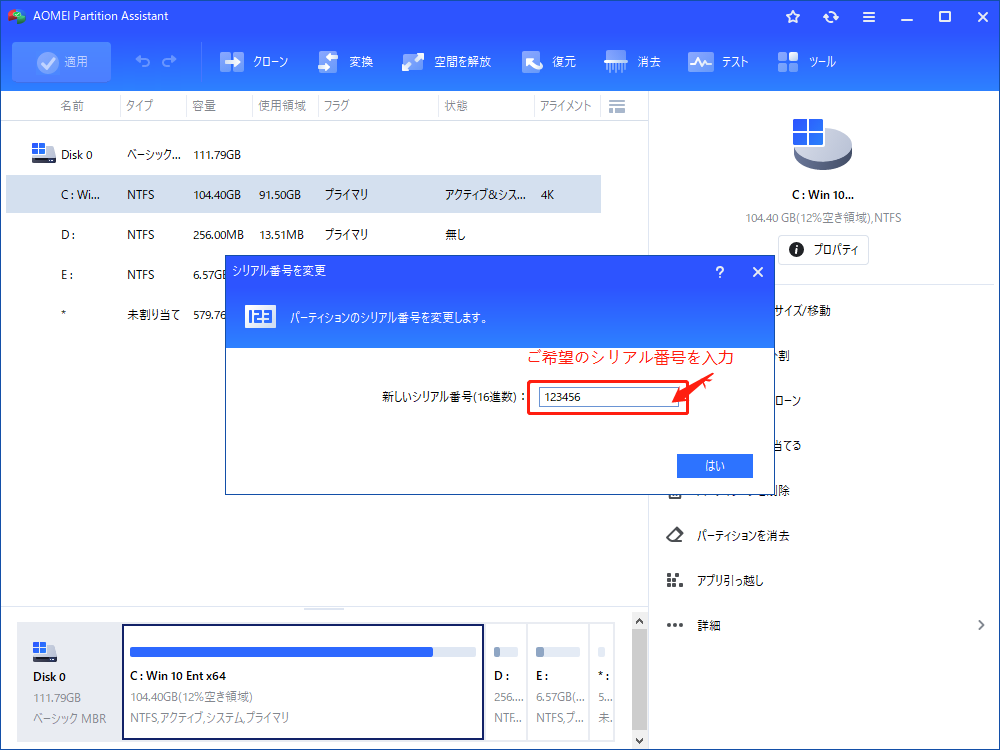Click the 容量 column header
Viewport: 1000px width, 750px height.
[x=204, y=106]
